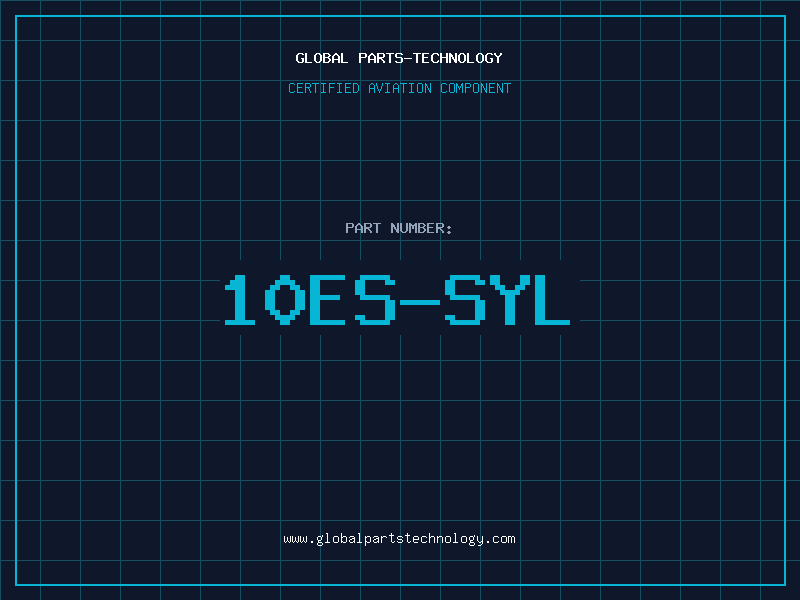Click the word PART in the label

pyautogui.click(x=363, y=228)
